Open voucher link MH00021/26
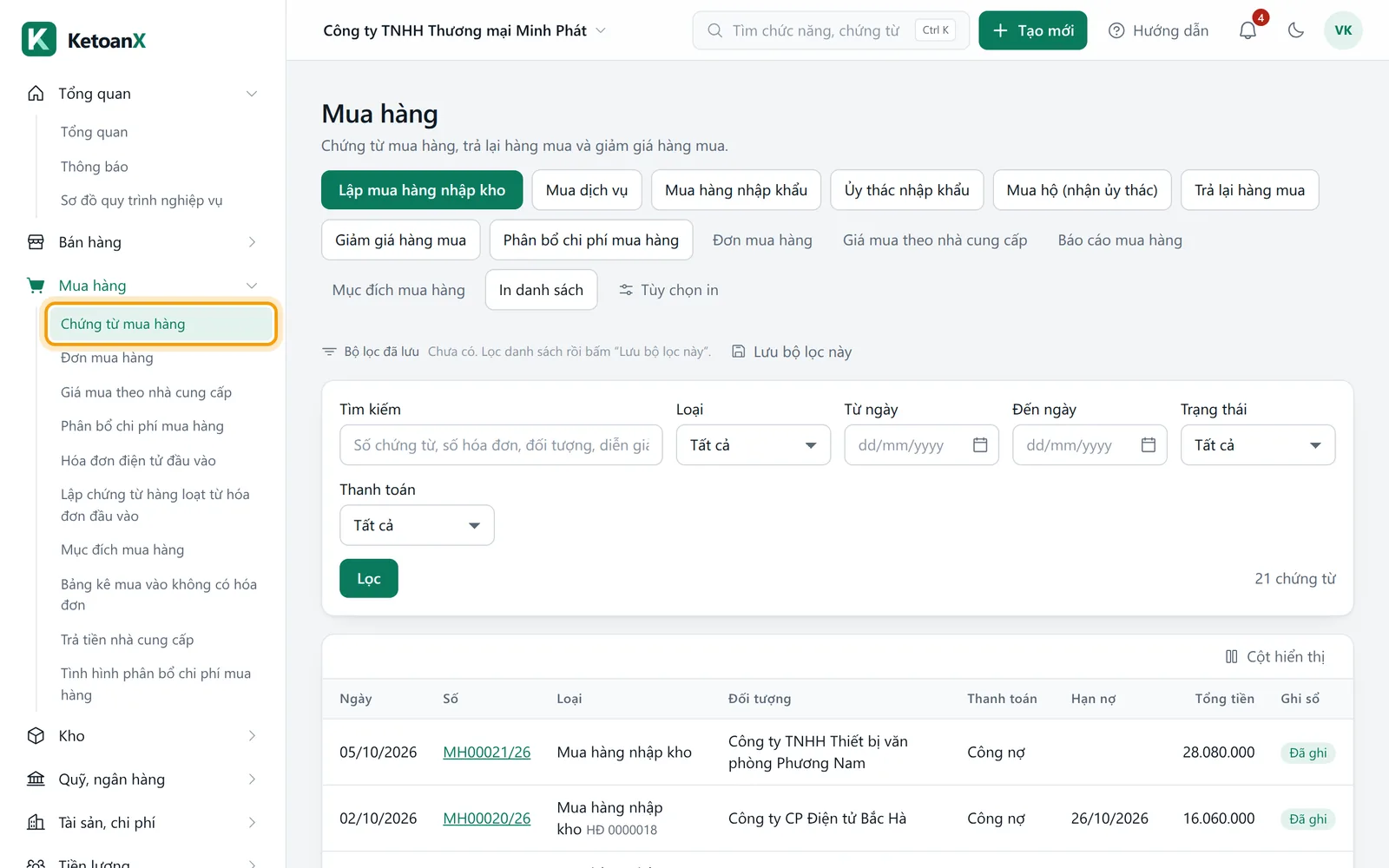The width and height of the screenshot is (1389, 868). pyautogui.click(x=487, y=753)
